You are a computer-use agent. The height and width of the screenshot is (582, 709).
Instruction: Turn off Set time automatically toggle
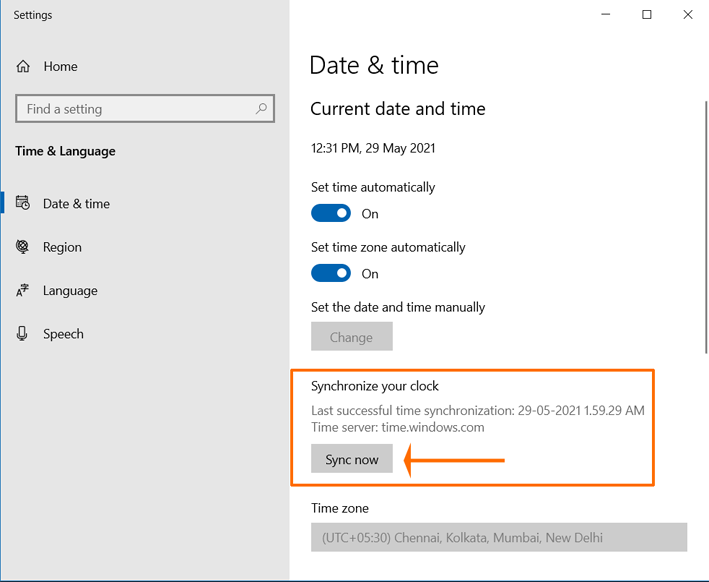pyautogui.click(x=331, y=213)
